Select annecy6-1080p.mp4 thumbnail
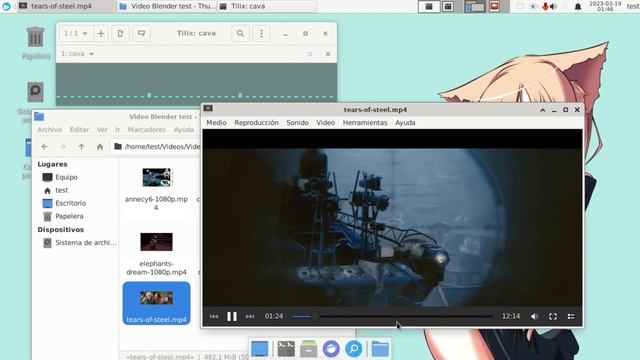640x360 pixels. tap(157, 178)
